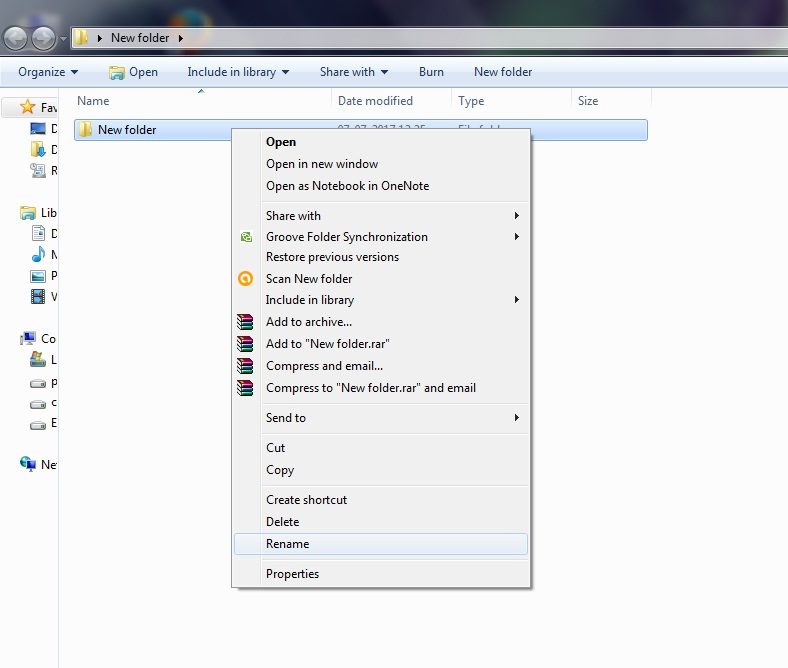This screenshot has width=788, height=668.
Task: Click the Groove Folder Synchronization icon
Action: (245, 237)
